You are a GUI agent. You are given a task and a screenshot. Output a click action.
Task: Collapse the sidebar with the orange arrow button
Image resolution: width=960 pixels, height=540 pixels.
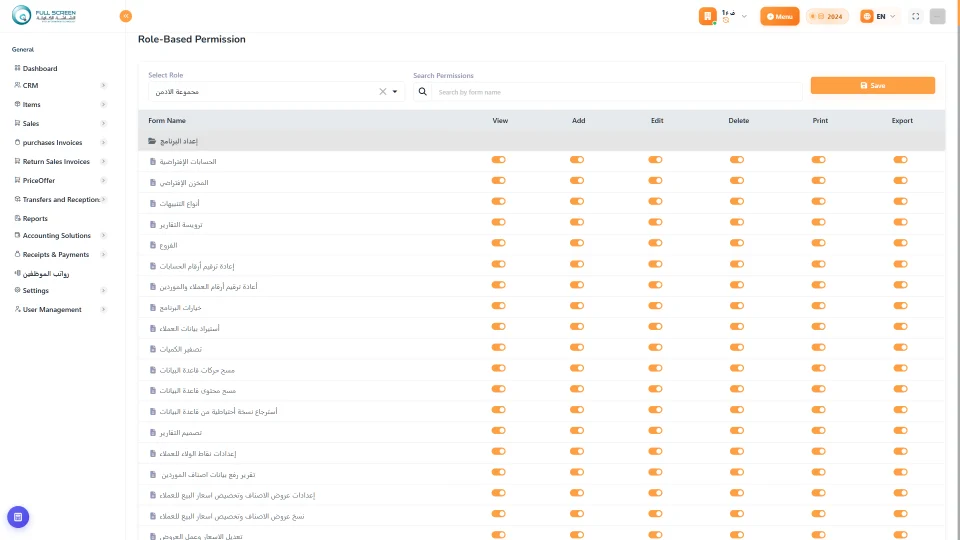(x=126, y=16)
